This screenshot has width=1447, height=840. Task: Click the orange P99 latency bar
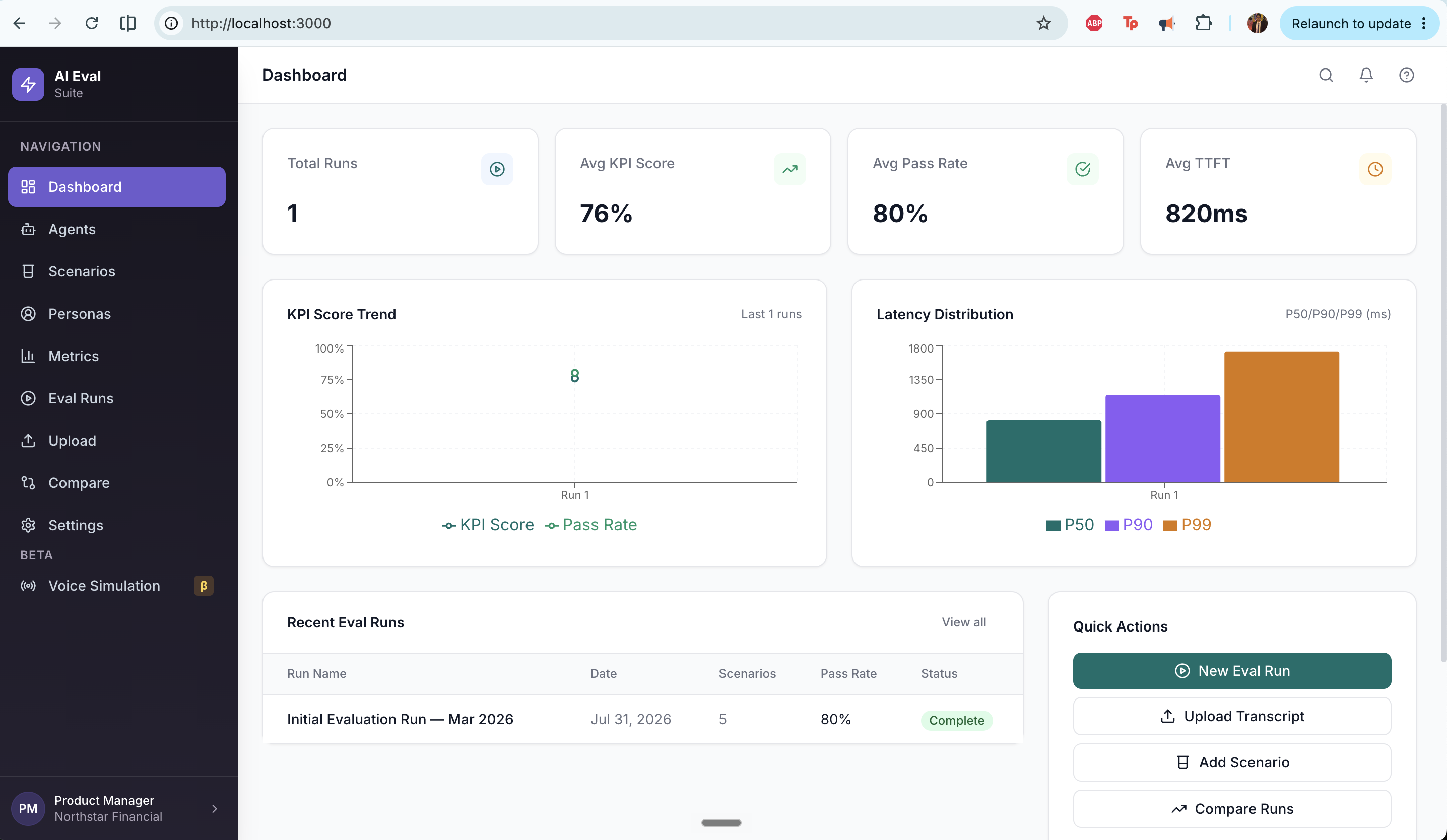1281,417
